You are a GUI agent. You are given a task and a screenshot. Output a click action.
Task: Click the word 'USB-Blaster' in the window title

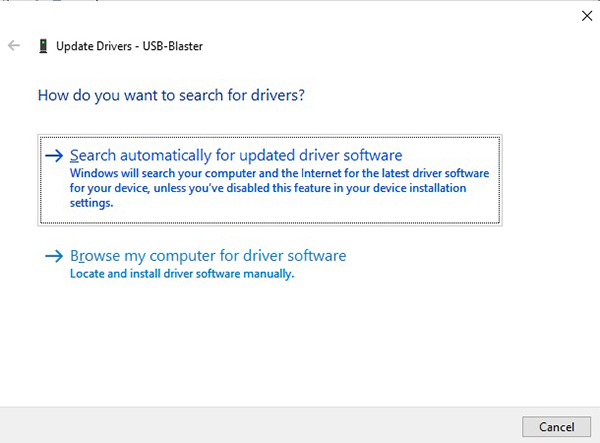[x=171, y=46]
